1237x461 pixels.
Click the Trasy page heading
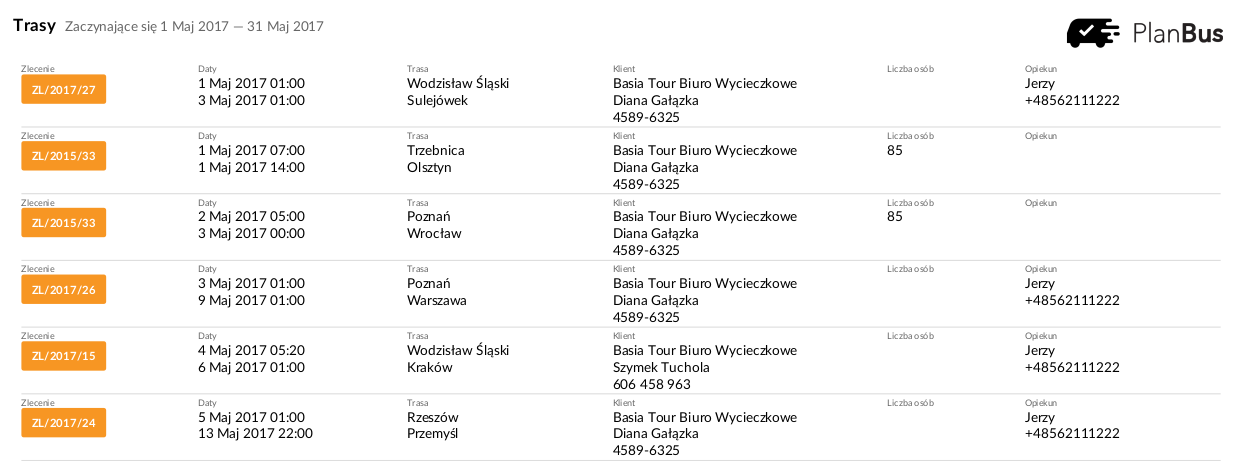coord(34,26)
